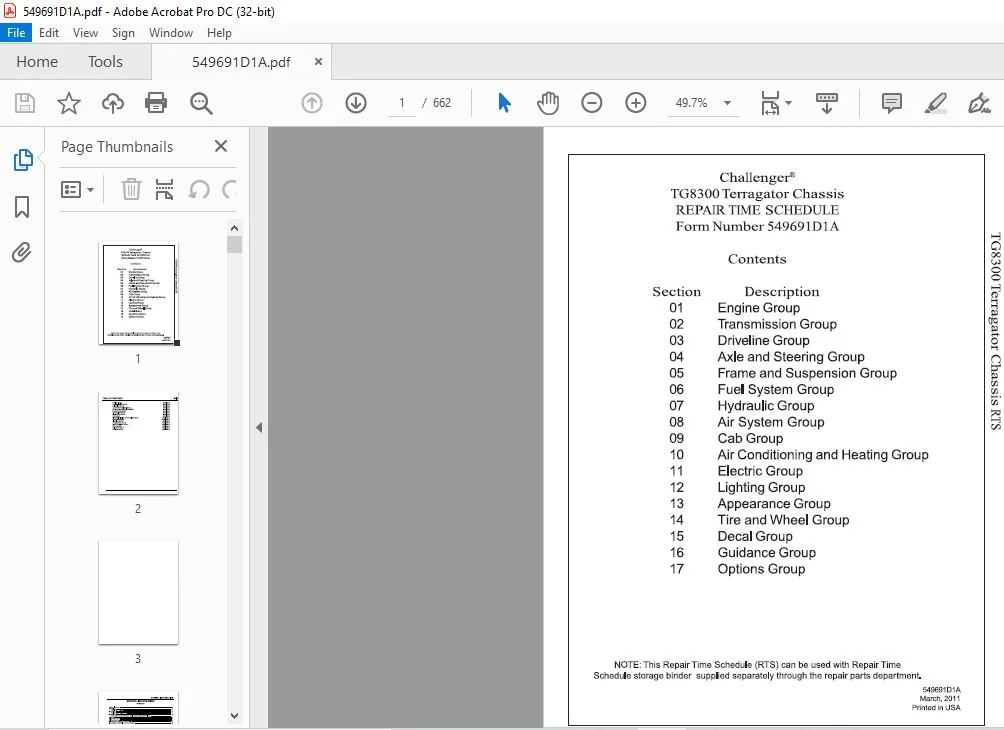Collapse the navigation pane arrow

pos(259,428)
